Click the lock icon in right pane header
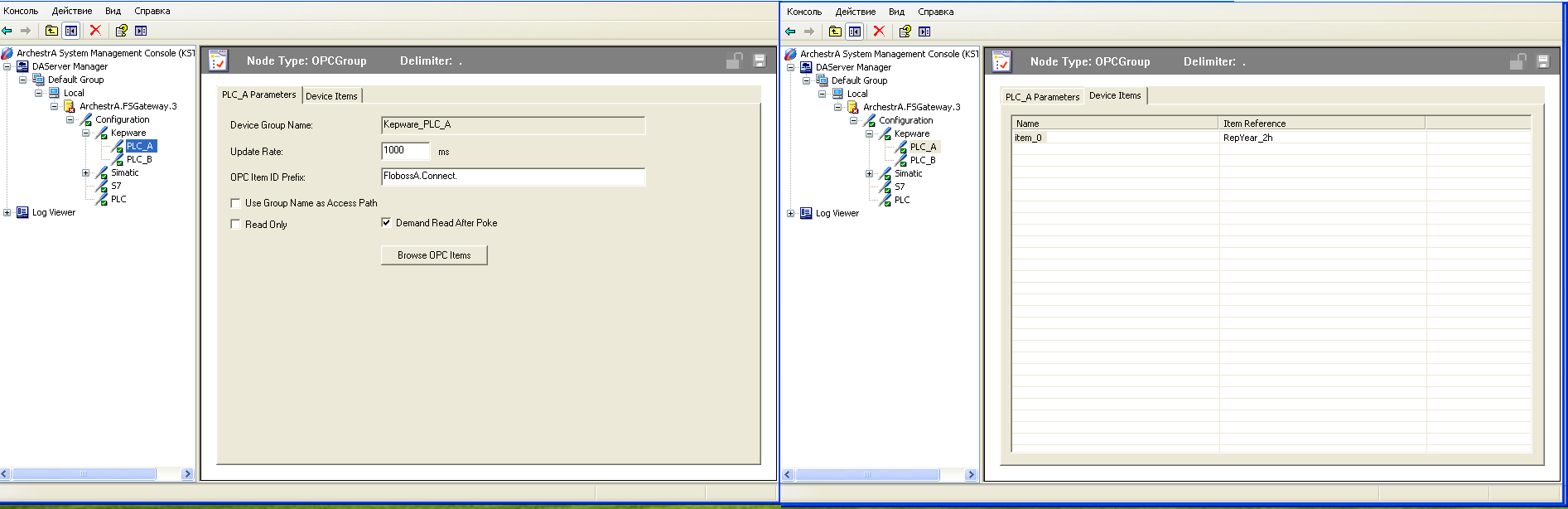 point(1517,61)
